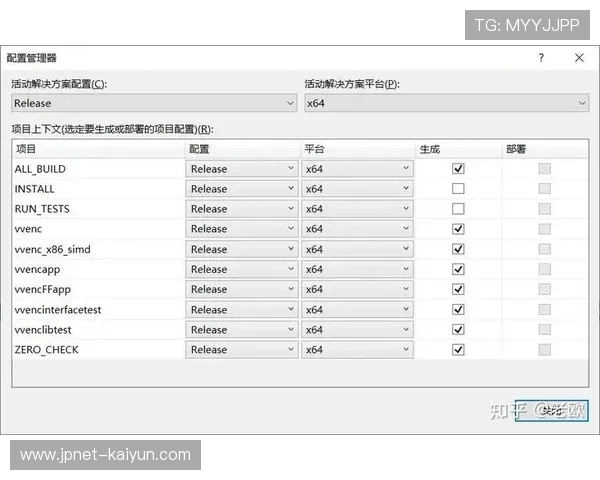This screenshot has height=480, width=600.
Task: Open platform dropdown for INSTALL
Action: click(357, 189)
